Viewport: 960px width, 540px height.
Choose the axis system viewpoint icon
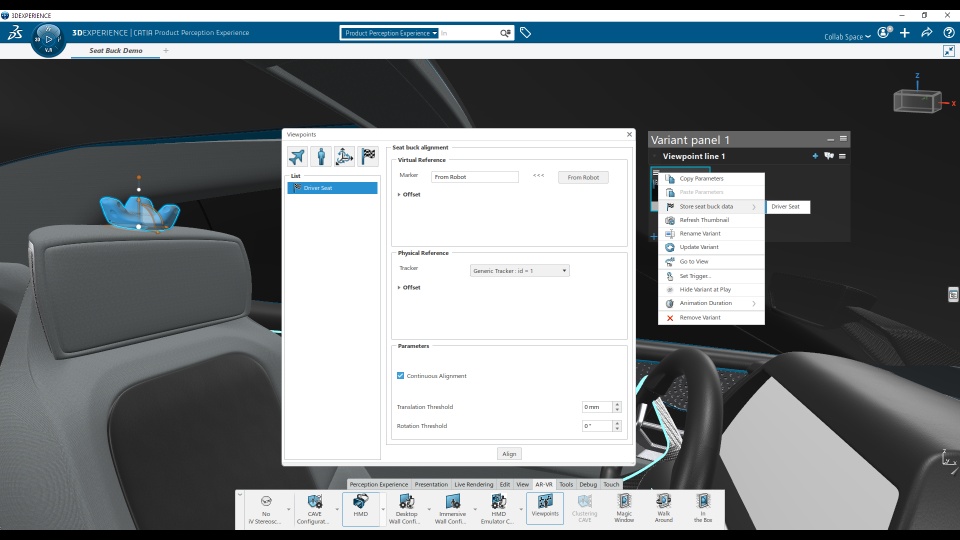point(344,157)
